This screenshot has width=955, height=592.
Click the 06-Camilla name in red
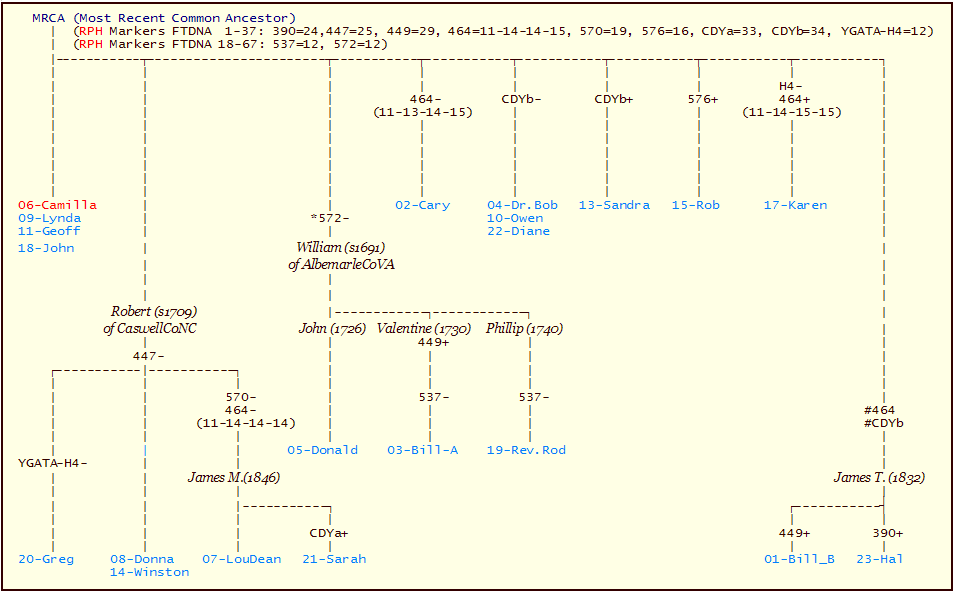57,205
